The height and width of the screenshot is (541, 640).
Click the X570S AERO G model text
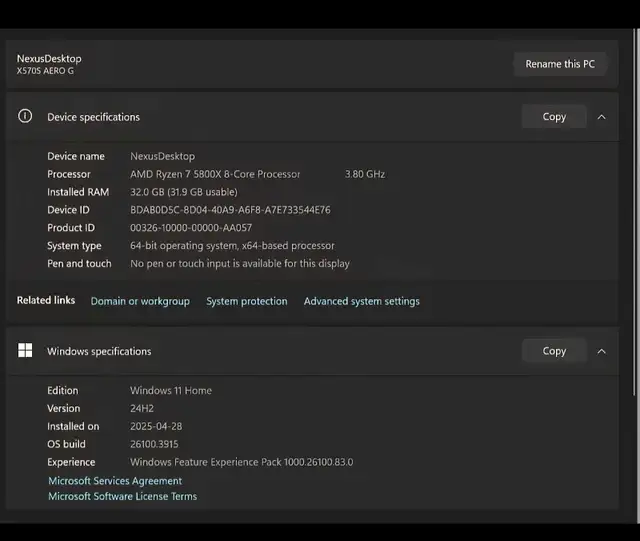click(45, 71)
